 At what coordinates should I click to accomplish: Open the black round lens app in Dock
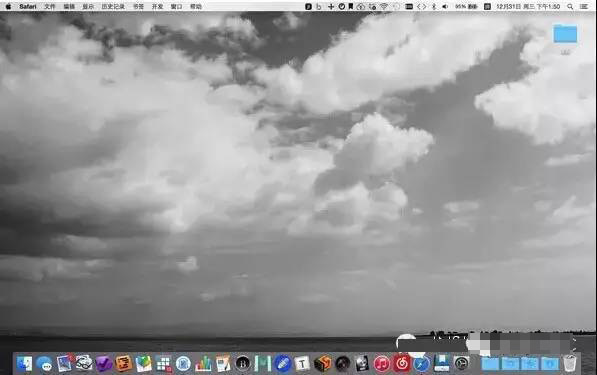tap(342, 364)
